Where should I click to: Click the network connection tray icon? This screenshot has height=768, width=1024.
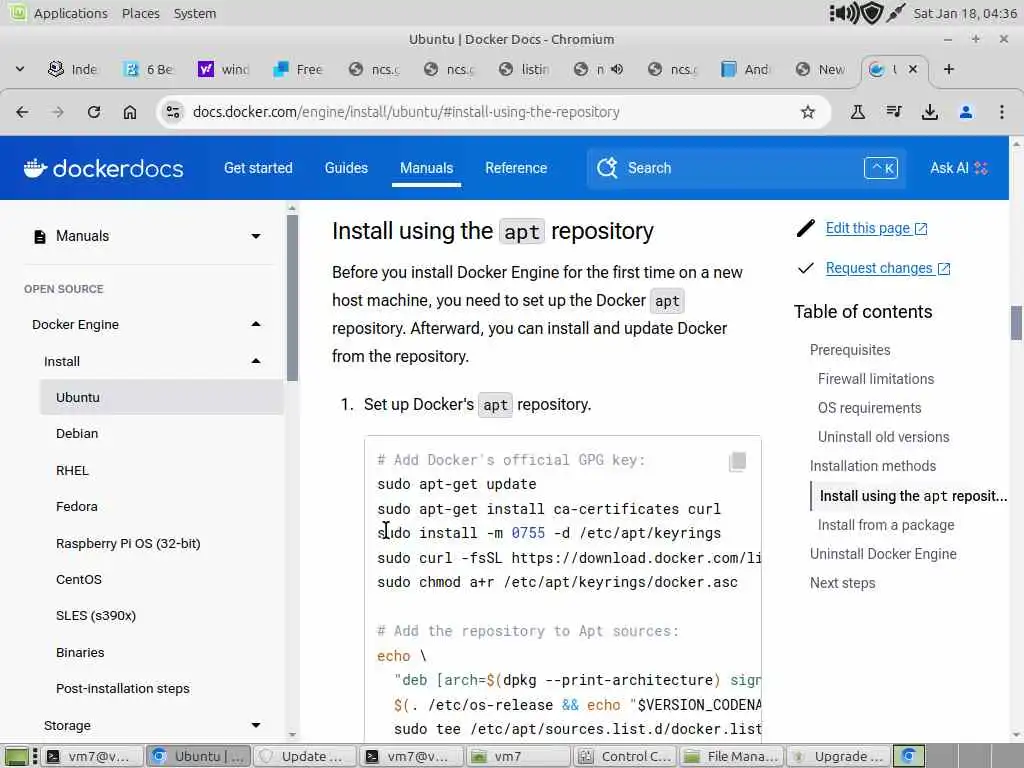[896, 13]
